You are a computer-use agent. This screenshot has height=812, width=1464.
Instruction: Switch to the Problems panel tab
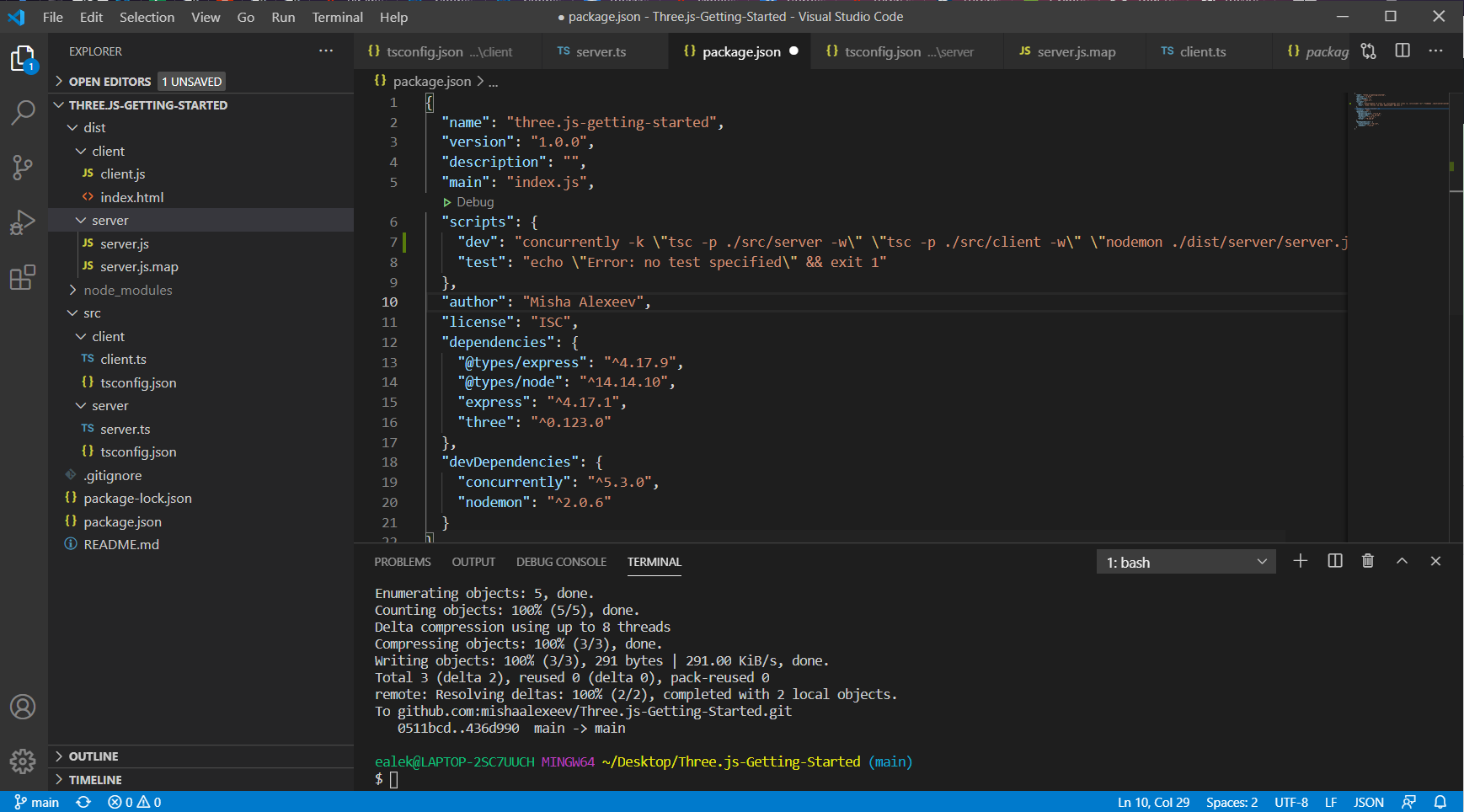(x=403, y=562)
